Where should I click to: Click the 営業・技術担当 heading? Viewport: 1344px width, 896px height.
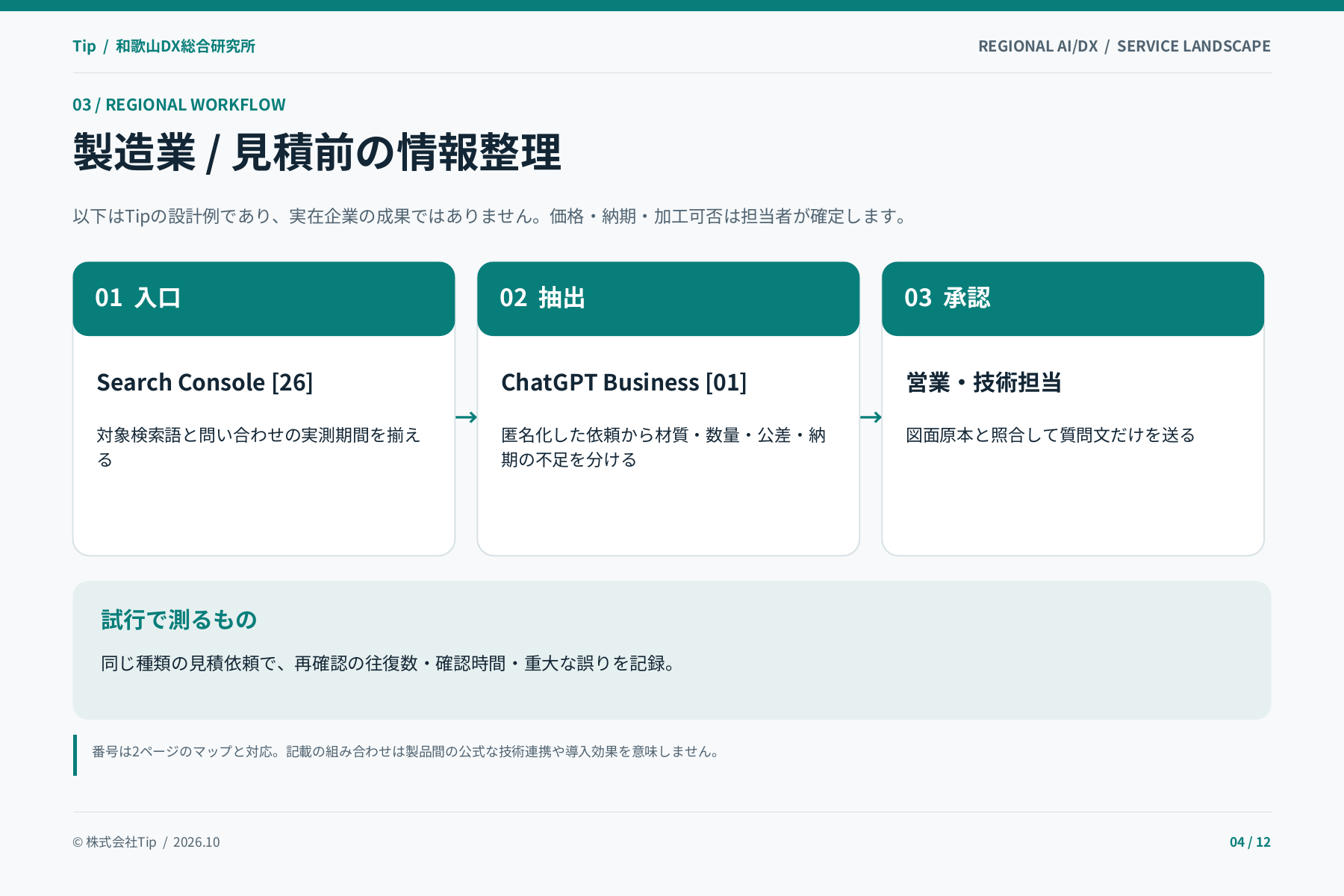[x=983, y=382]
